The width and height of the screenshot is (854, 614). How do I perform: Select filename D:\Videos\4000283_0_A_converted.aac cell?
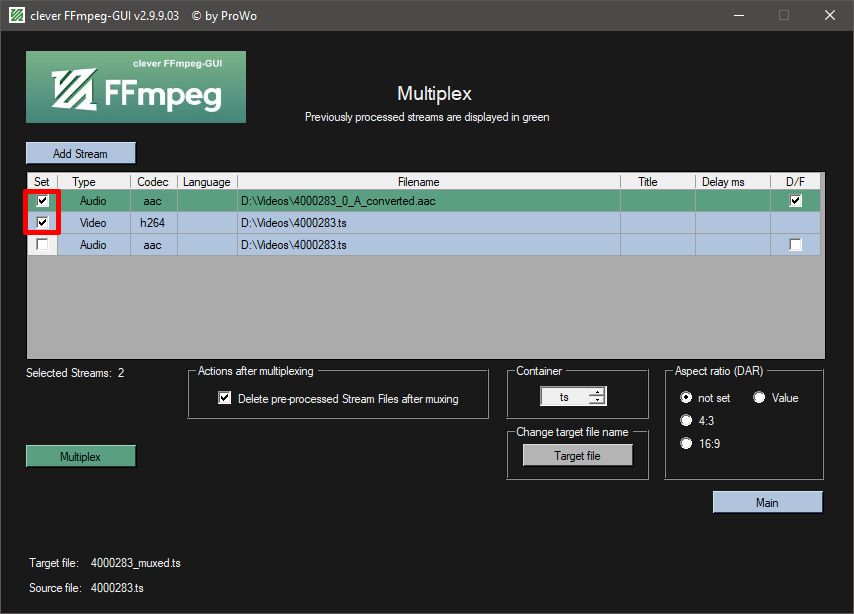pyautogui.click(x=429, y=200)
